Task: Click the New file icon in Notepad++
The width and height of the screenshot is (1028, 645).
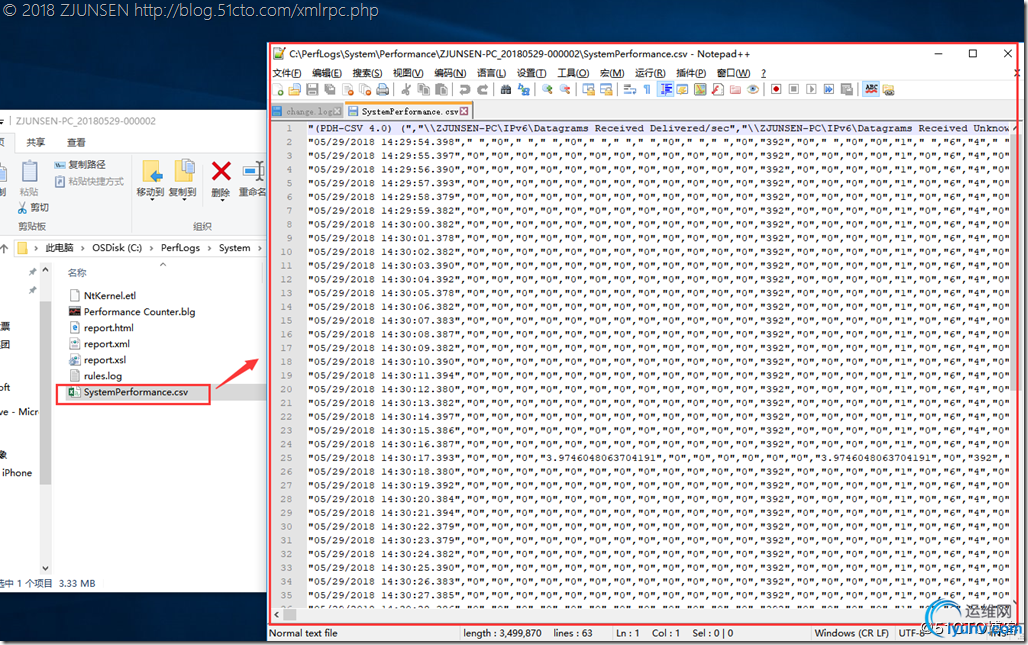Action: coord(278,90)
